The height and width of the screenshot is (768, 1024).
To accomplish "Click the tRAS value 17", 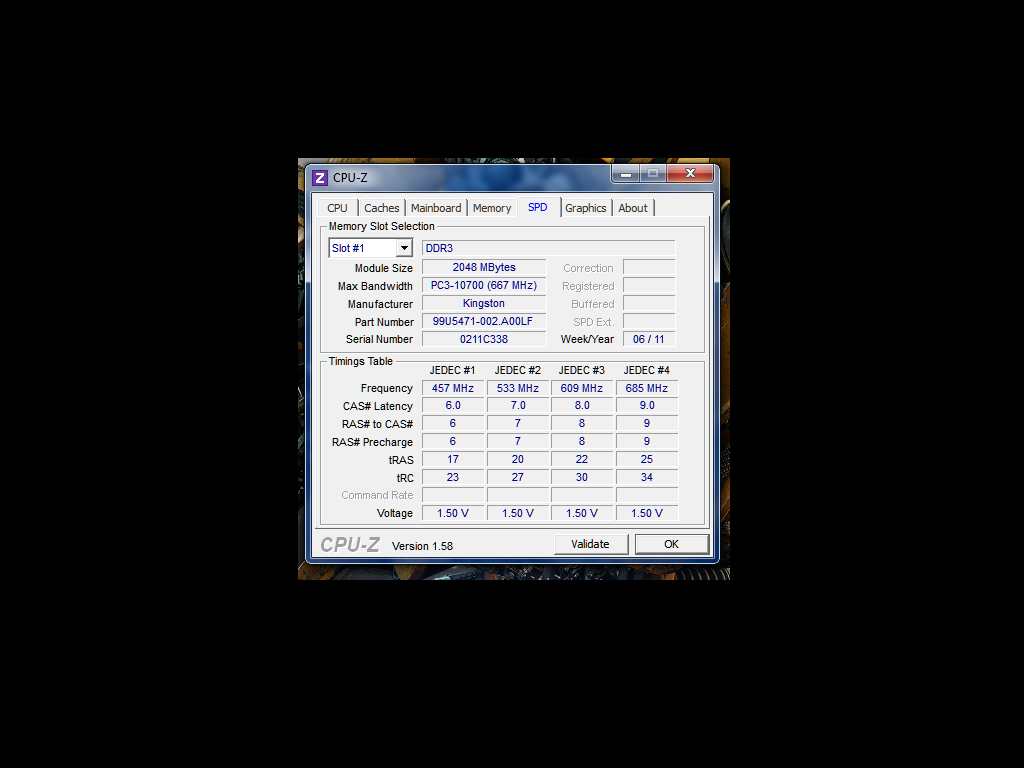I will [453, 459].
